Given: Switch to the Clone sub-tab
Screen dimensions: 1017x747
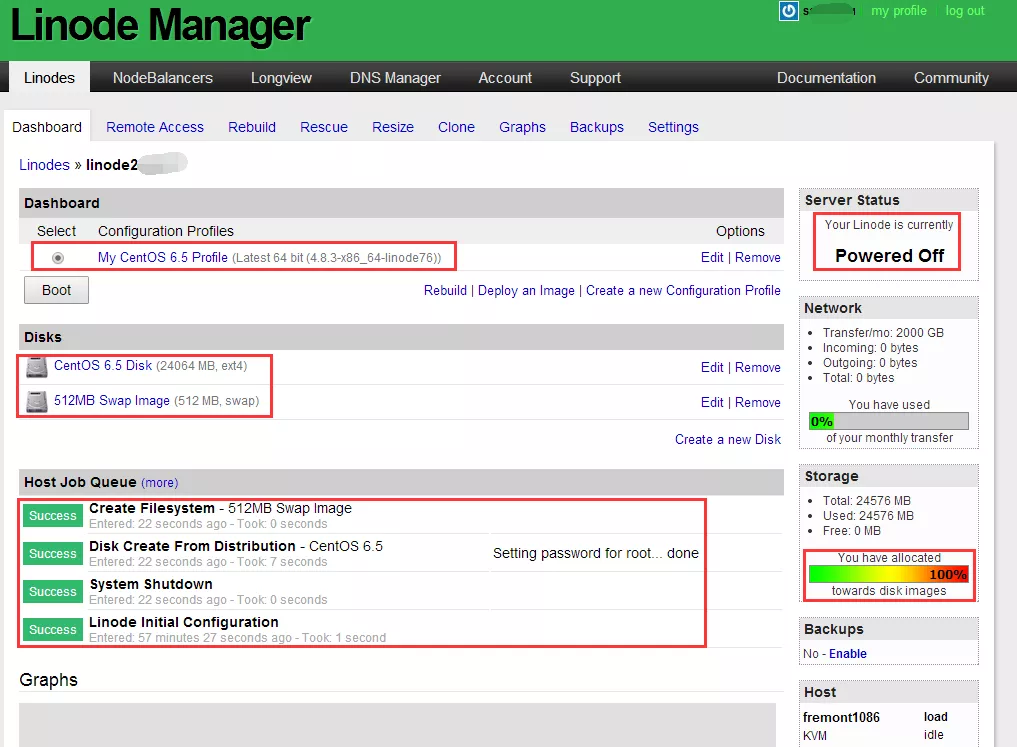Looking at the screenshot, I should click(x=456, y=127).
